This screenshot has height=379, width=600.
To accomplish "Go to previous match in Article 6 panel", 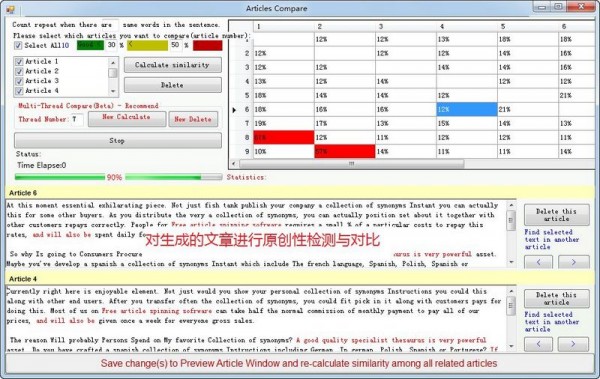I will pos(538,262).
